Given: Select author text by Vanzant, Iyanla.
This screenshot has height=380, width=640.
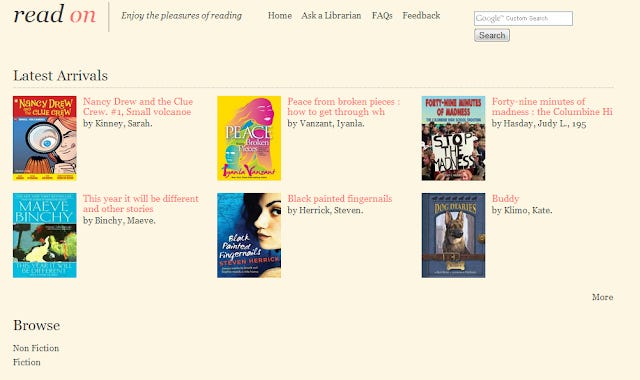Looking at the screenshot, I should click(326, 124).
